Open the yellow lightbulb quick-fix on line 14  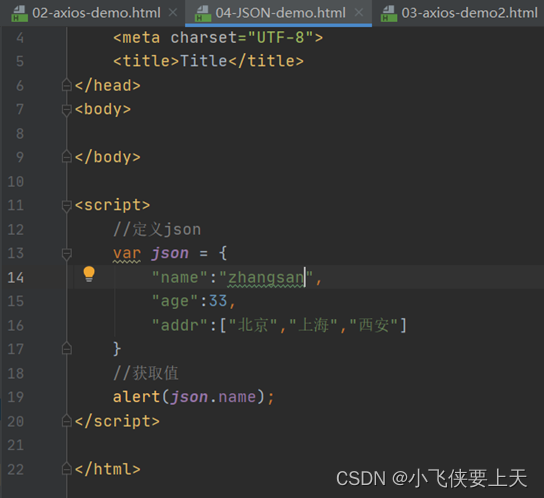(89, 274)
